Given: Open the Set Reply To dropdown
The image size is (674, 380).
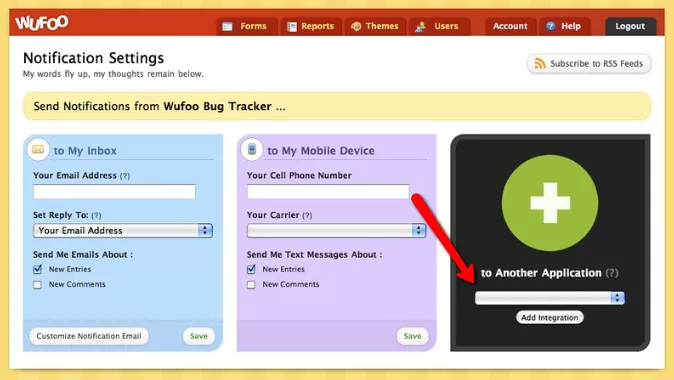Looking at the screenshot, I should click(x=123, y=231).
